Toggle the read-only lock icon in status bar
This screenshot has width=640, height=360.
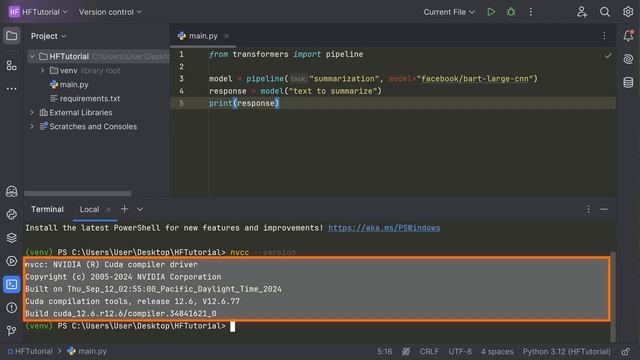pyautogui.click(x=625, y=351)
